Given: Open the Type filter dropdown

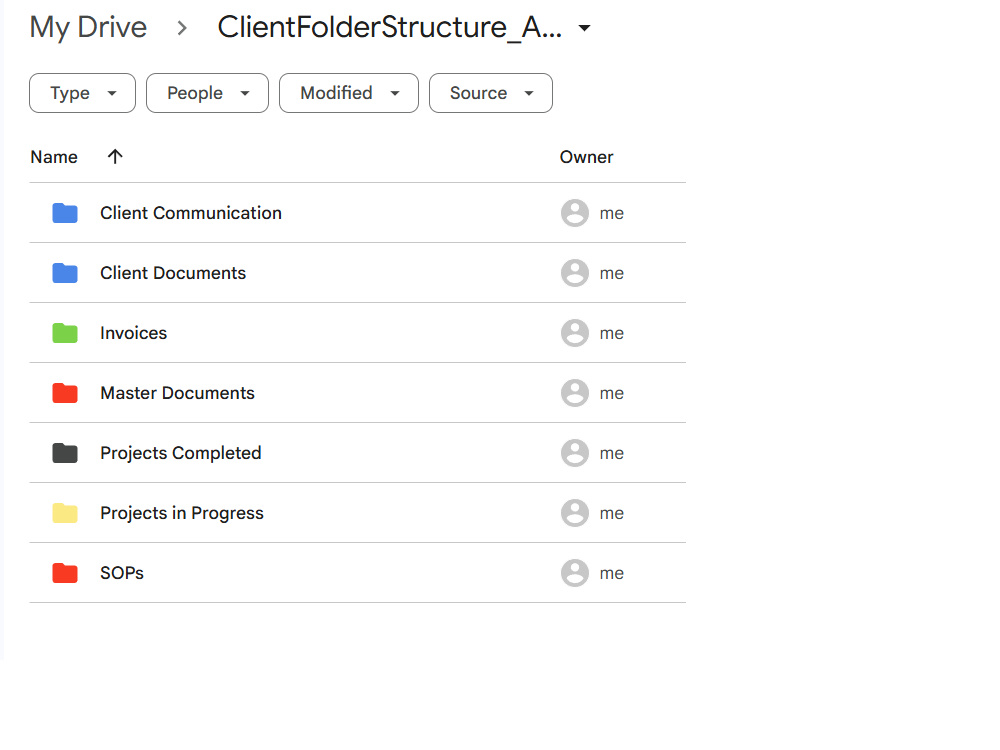Looking at the screenshot, I should [x=82, y=93].
